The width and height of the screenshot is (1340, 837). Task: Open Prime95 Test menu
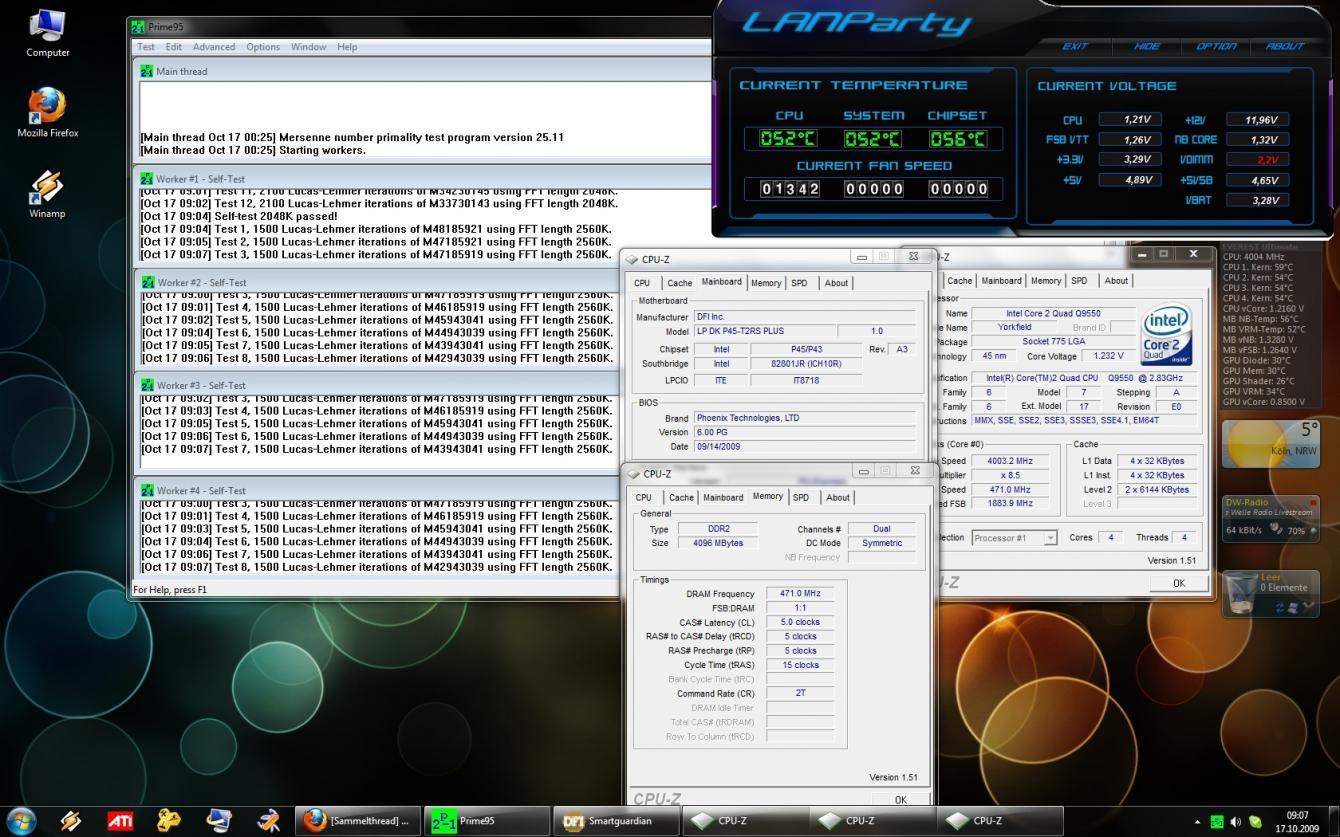click(x=146, y=47)
